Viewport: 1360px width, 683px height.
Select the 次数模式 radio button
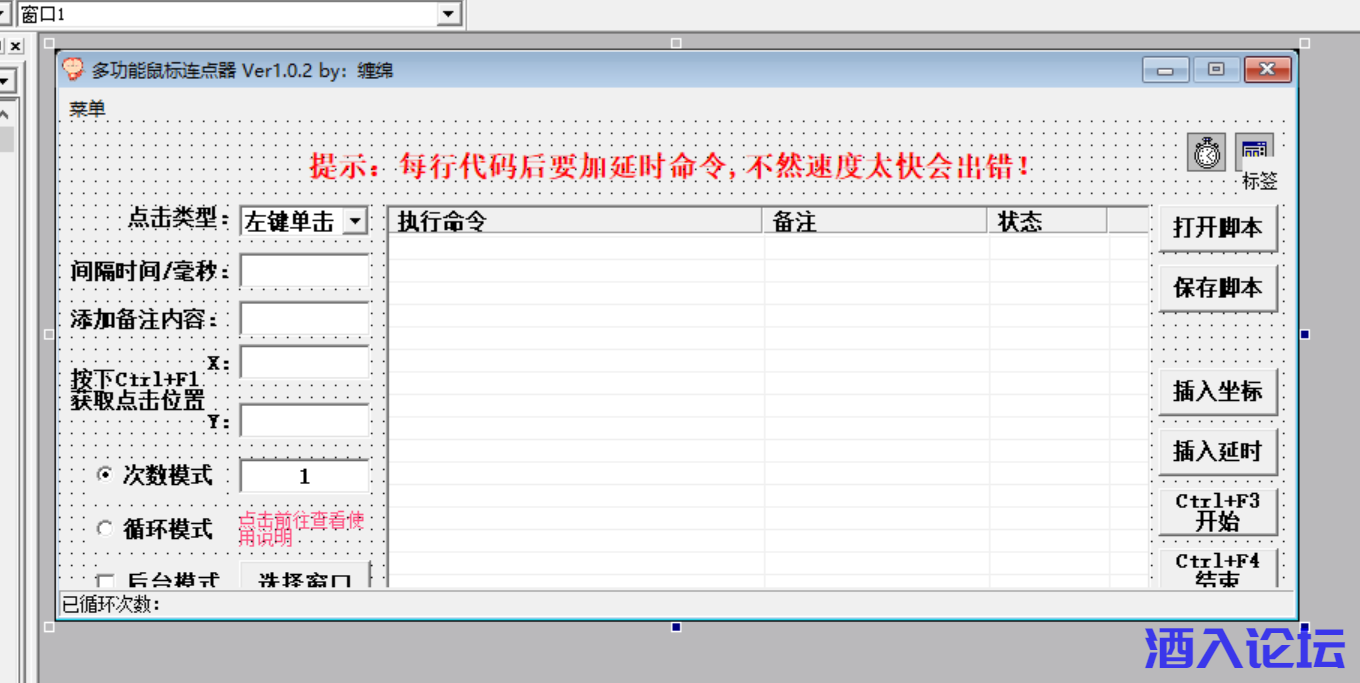tap(105, 475)
